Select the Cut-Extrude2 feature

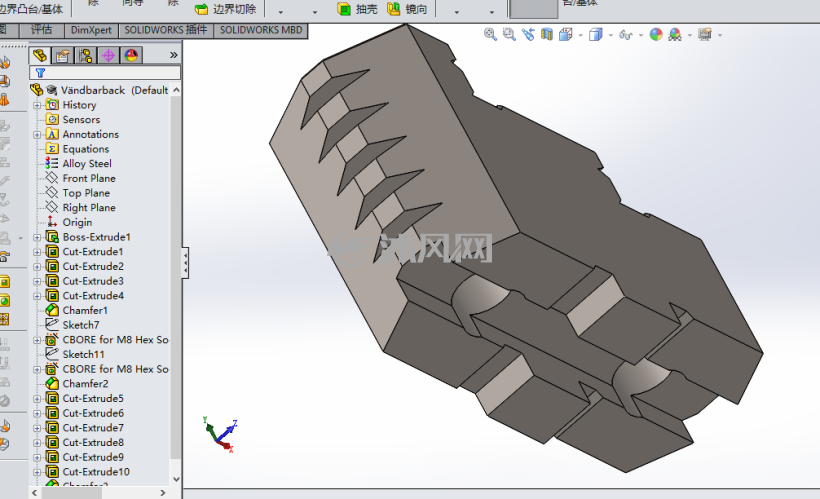click(x=93, y=266)
